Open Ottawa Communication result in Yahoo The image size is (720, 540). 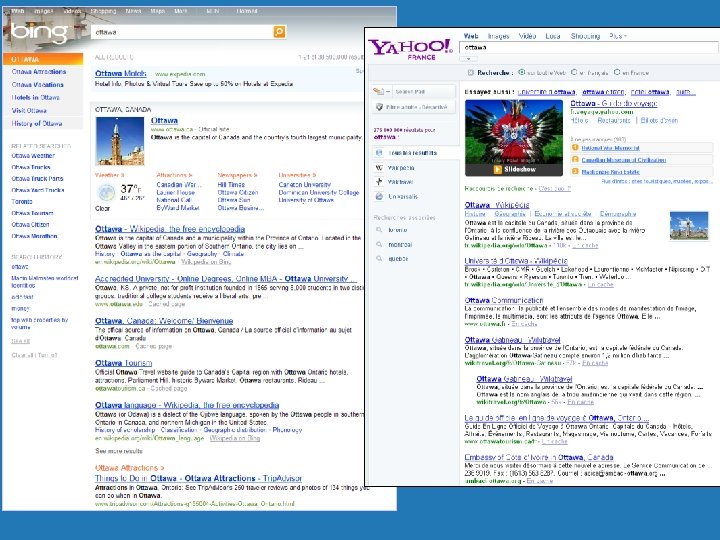tap(504, 300)
